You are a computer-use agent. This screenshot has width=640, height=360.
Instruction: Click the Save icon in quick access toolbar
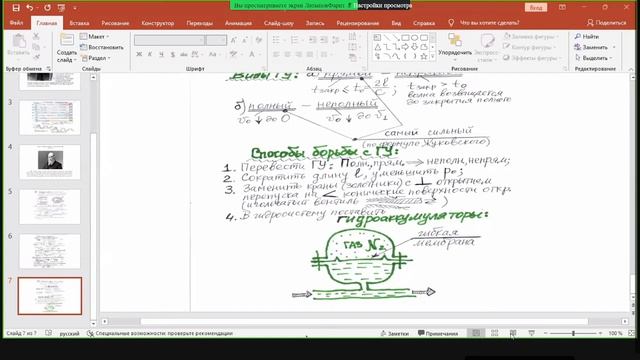[16, 7]
